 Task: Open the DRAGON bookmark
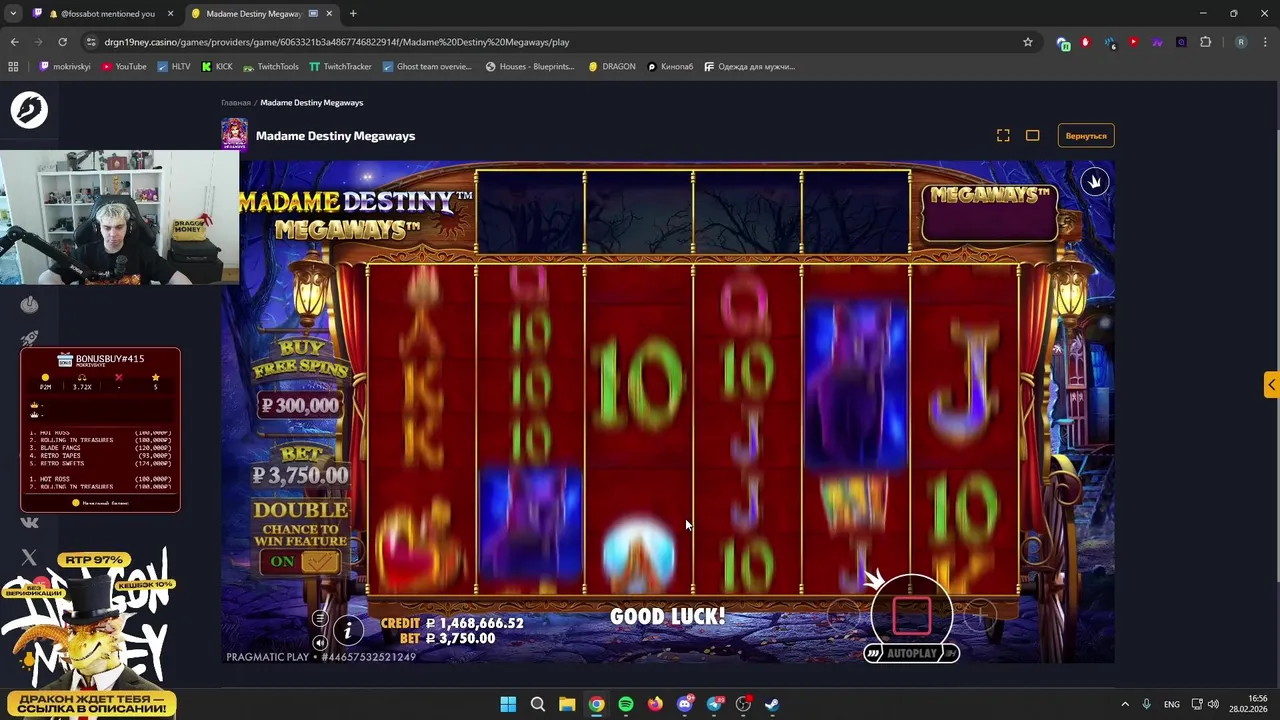[x=612, y=67]
